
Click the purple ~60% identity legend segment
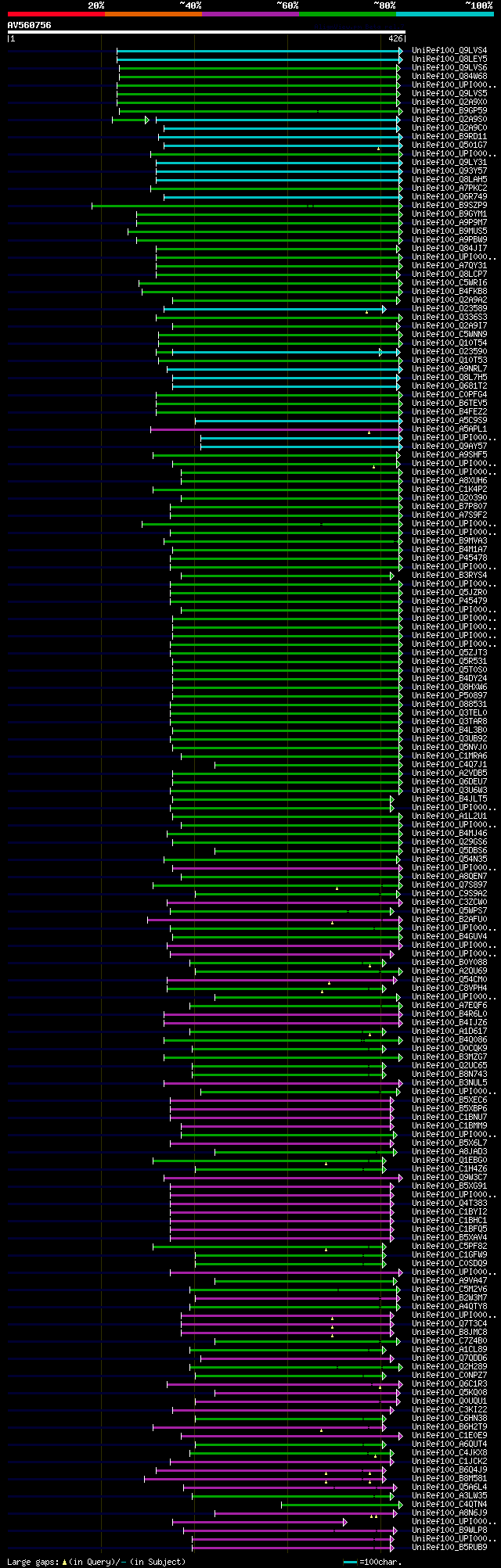pyautogui.click(x=250, y=14)
